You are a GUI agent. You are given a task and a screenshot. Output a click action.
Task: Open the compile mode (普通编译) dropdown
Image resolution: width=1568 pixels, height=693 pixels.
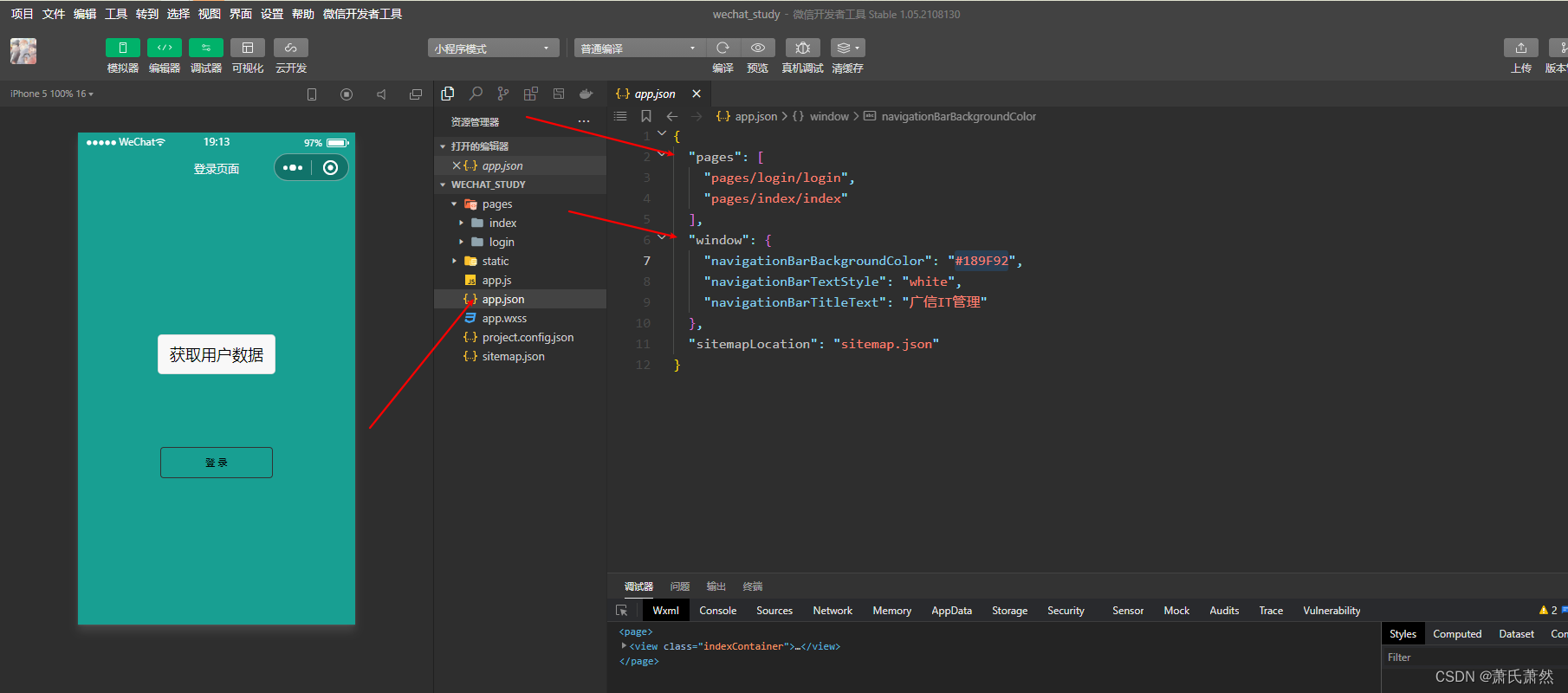(x=638, y=49)
